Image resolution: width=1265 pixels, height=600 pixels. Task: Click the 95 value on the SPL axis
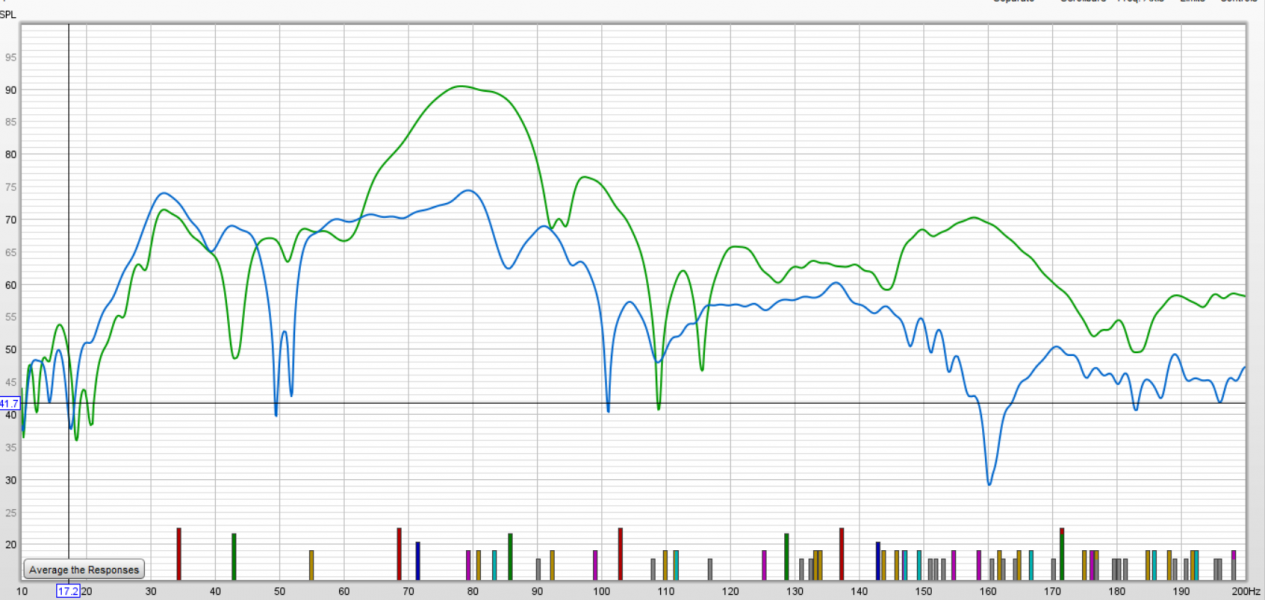pyautogui.click(x=11, y=57)
